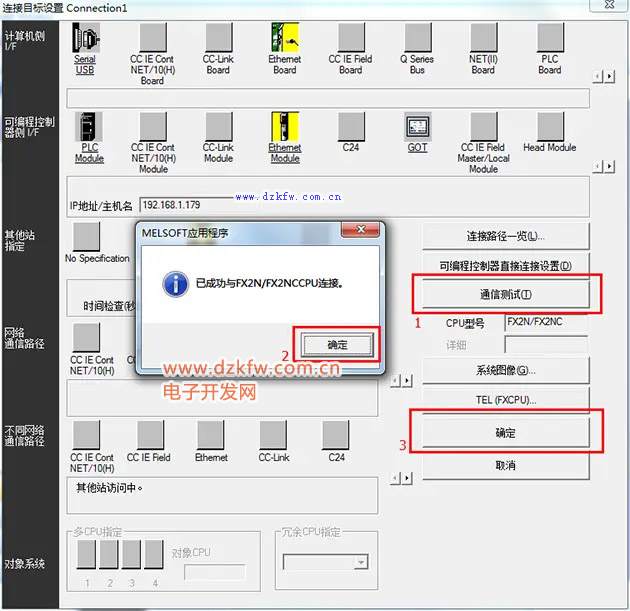Click the GOT interface icon
This screenshot has height=611, width=630.
click(417, 126)
